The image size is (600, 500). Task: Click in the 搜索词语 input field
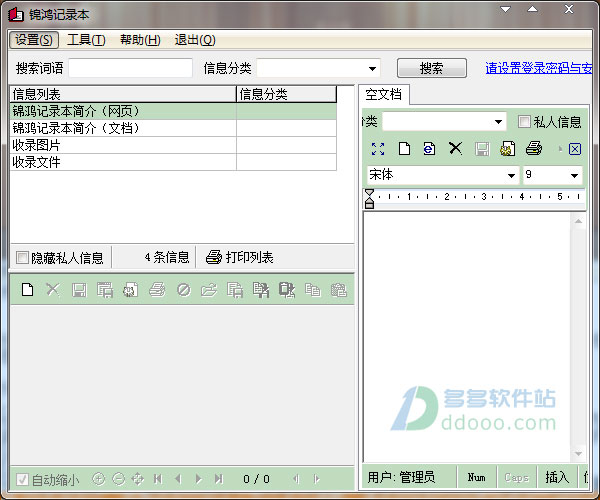[130, 68]
